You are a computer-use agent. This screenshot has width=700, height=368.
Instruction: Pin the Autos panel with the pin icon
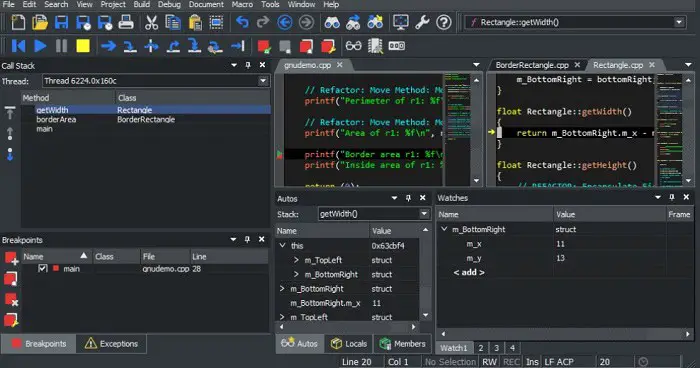click(408, 197)
